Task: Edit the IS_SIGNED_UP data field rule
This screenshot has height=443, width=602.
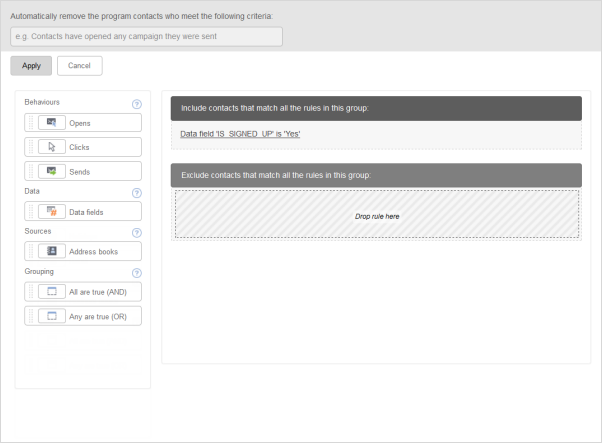Action: coord(240,134)
